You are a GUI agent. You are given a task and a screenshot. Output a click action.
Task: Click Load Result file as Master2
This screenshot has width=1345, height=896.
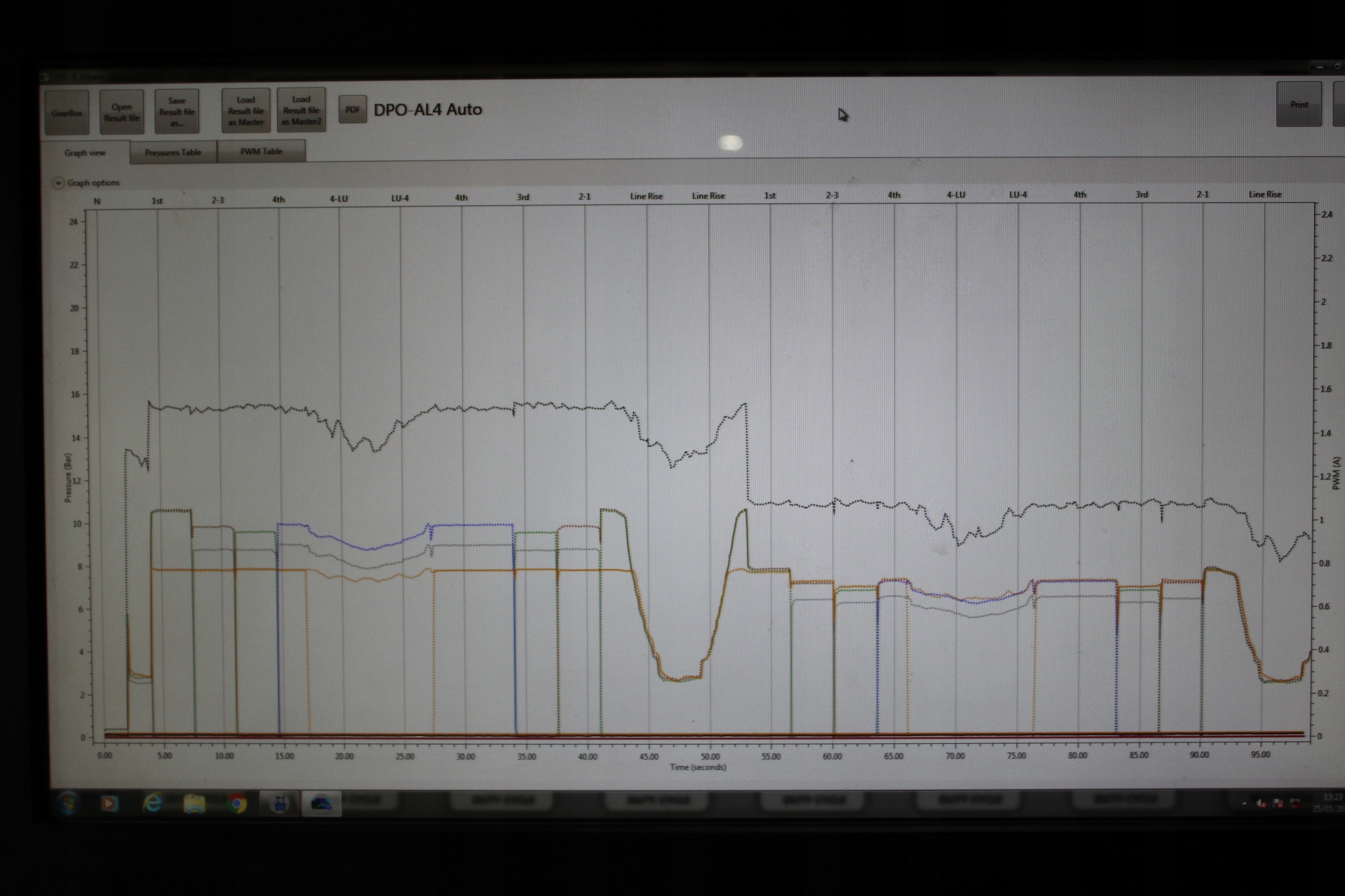coord(301,110)
